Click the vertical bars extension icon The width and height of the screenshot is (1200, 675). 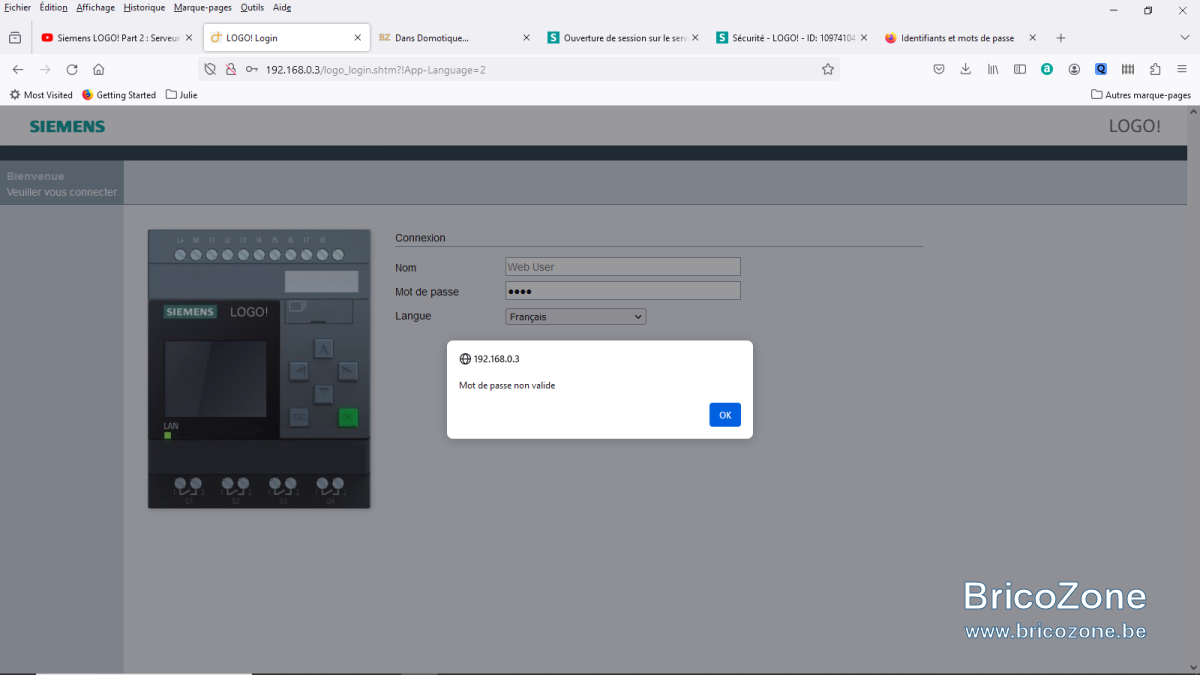click(x=1128, y=69)
